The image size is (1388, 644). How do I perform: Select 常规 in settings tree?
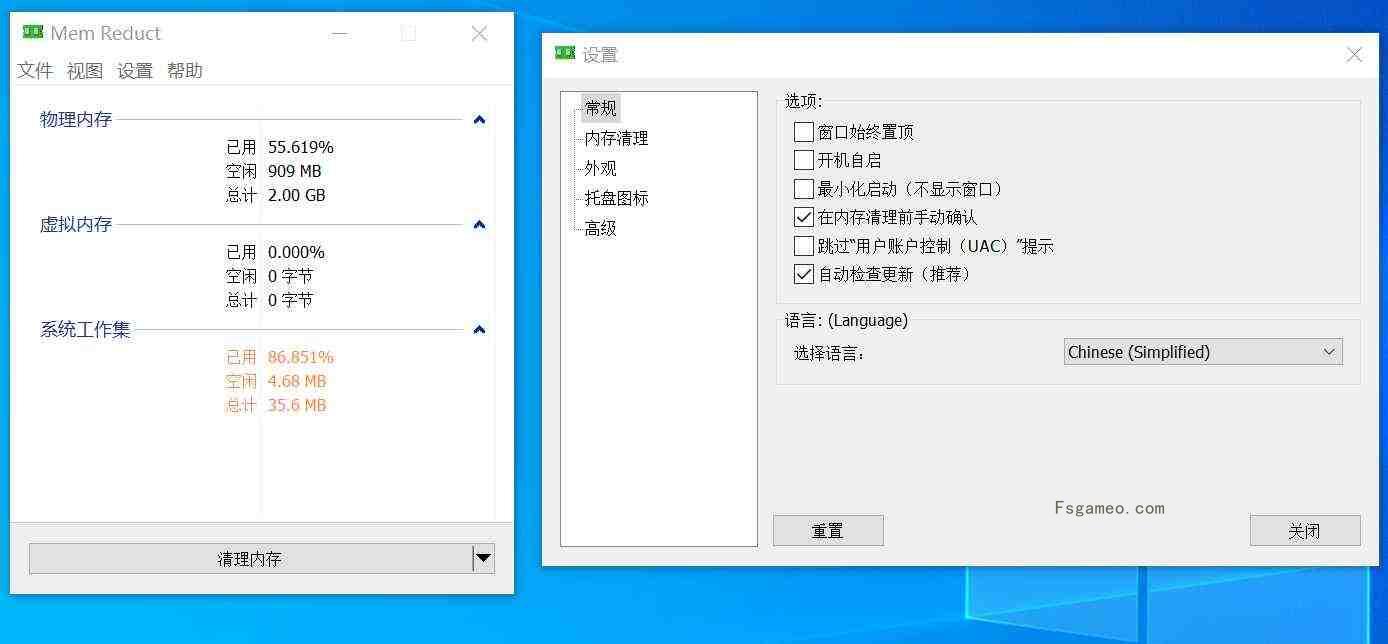tap(601, 108)
